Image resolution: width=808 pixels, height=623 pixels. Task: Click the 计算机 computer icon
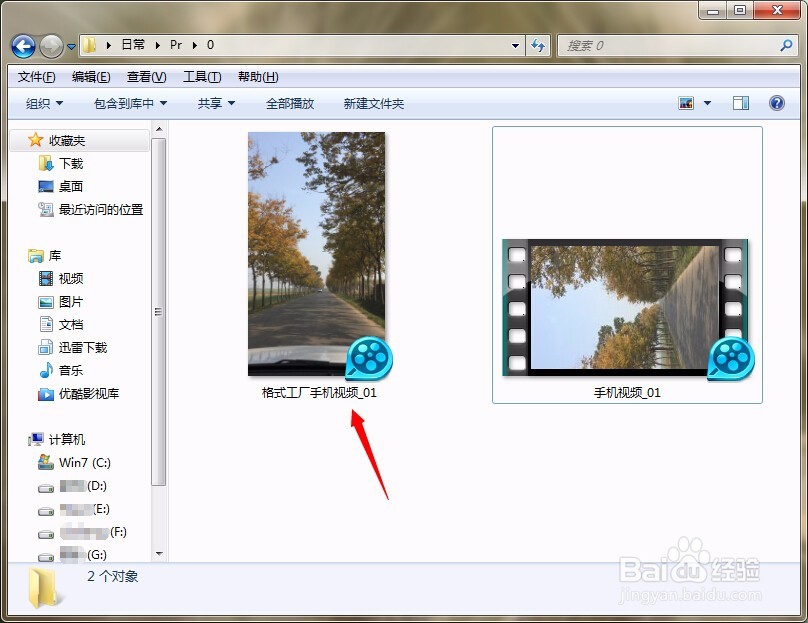click(36, 439)
